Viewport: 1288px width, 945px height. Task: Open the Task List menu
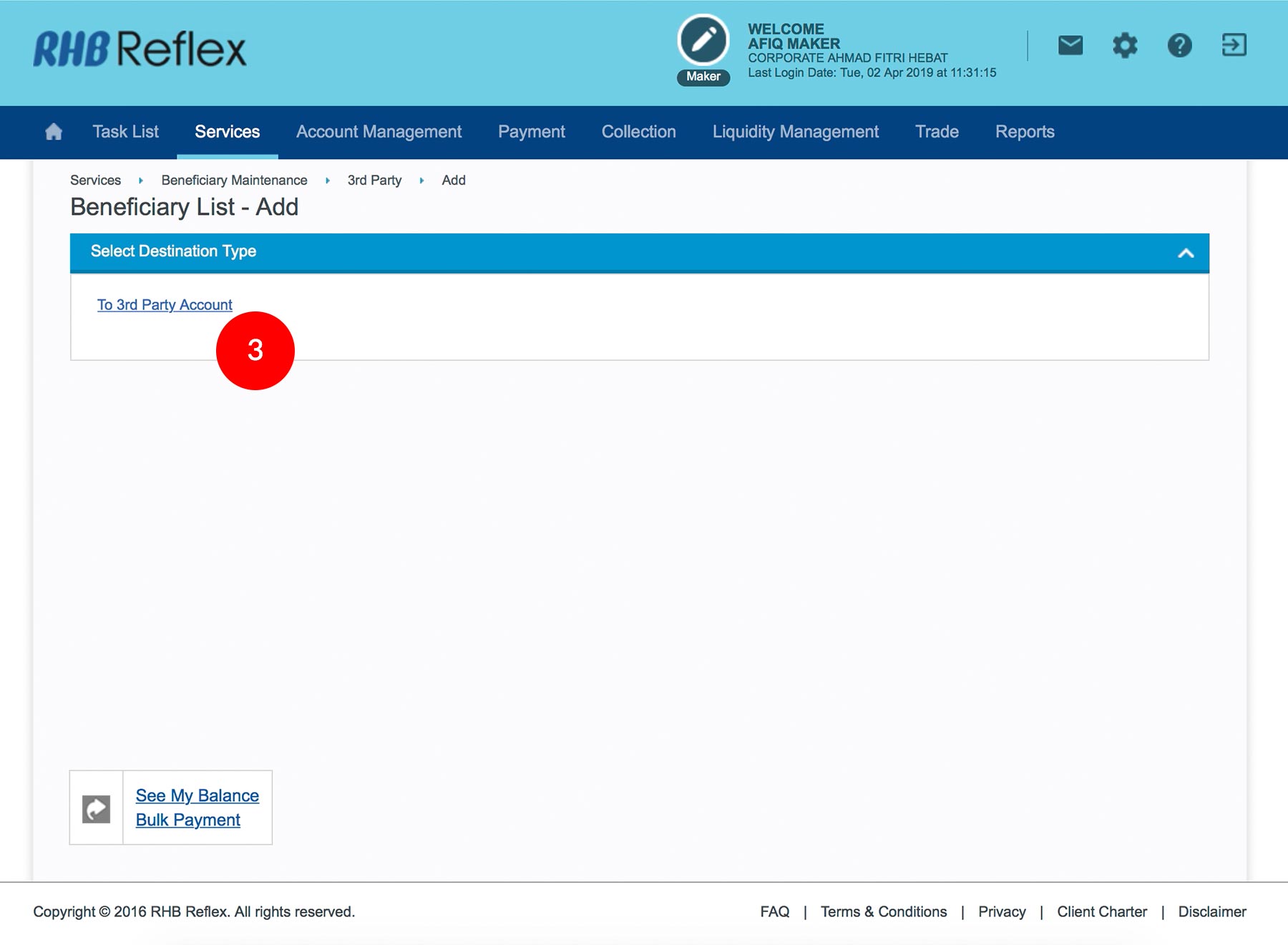125,132
